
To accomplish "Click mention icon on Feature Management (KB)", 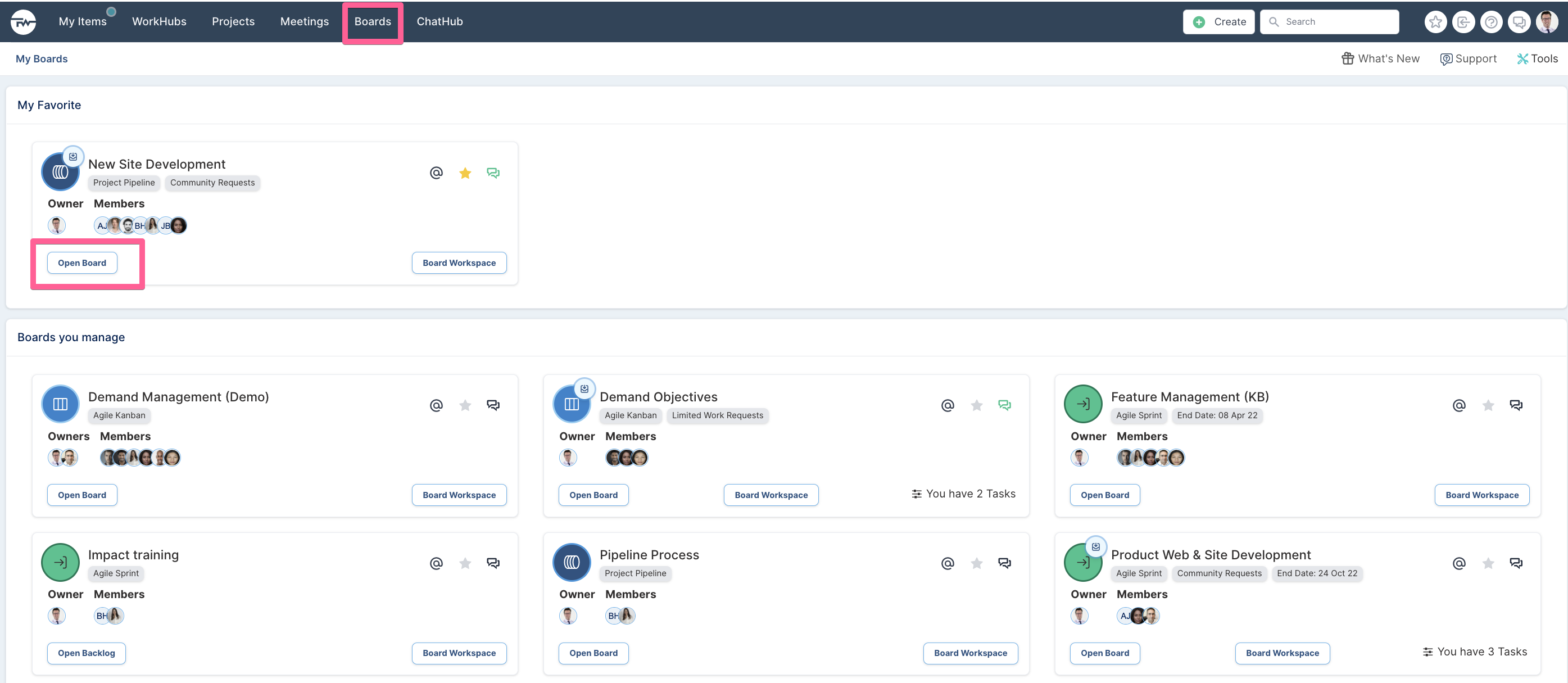I will (x=1459, y=405).
